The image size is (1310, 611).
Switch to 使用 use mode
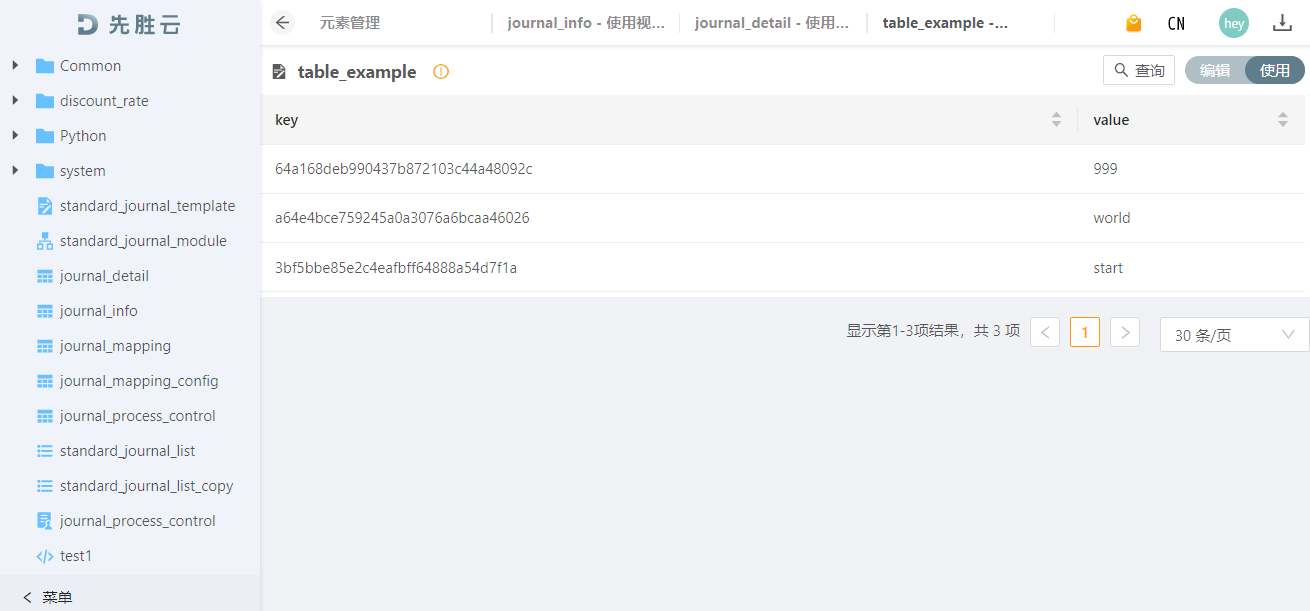point(1275,70)
